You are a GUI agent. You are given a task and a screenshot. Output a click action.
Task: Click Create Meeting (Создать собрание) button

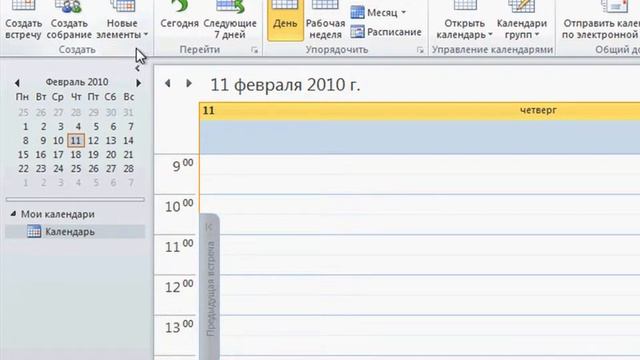pyautogui.click(x=69, y=20)
